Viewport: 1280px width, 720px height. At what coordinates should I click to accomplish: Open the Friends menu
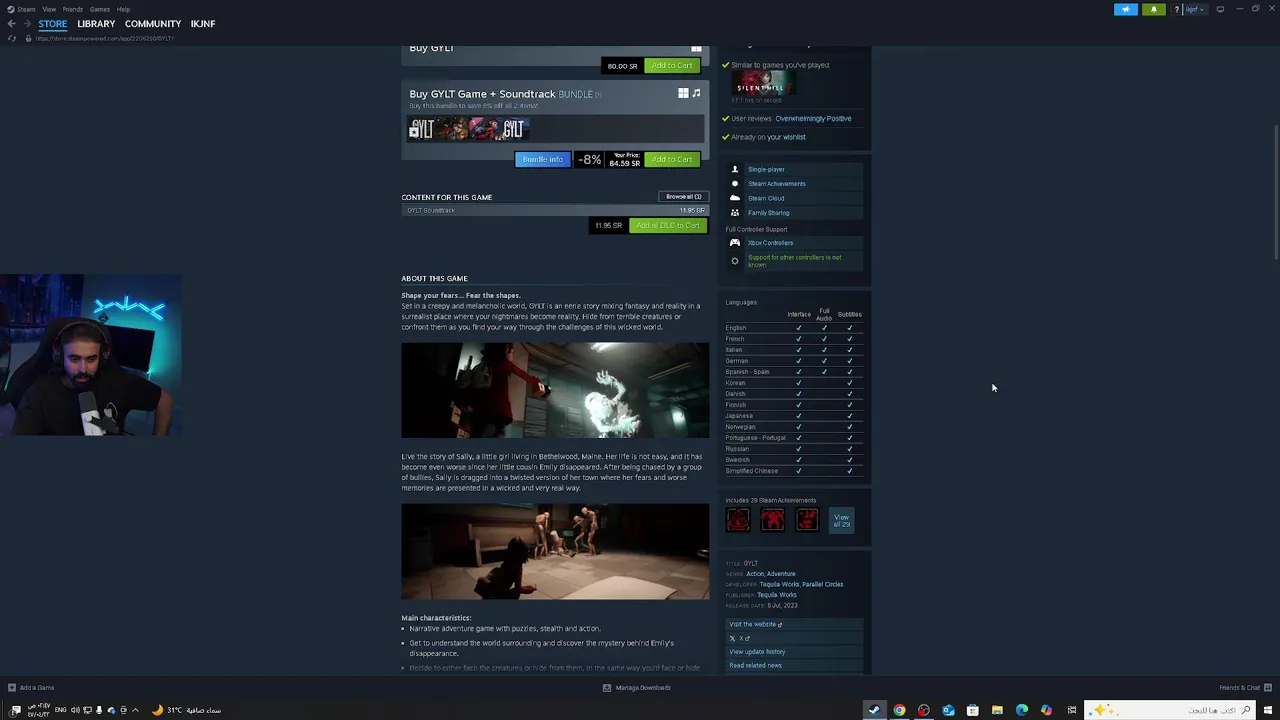click(x=73, y=9)
